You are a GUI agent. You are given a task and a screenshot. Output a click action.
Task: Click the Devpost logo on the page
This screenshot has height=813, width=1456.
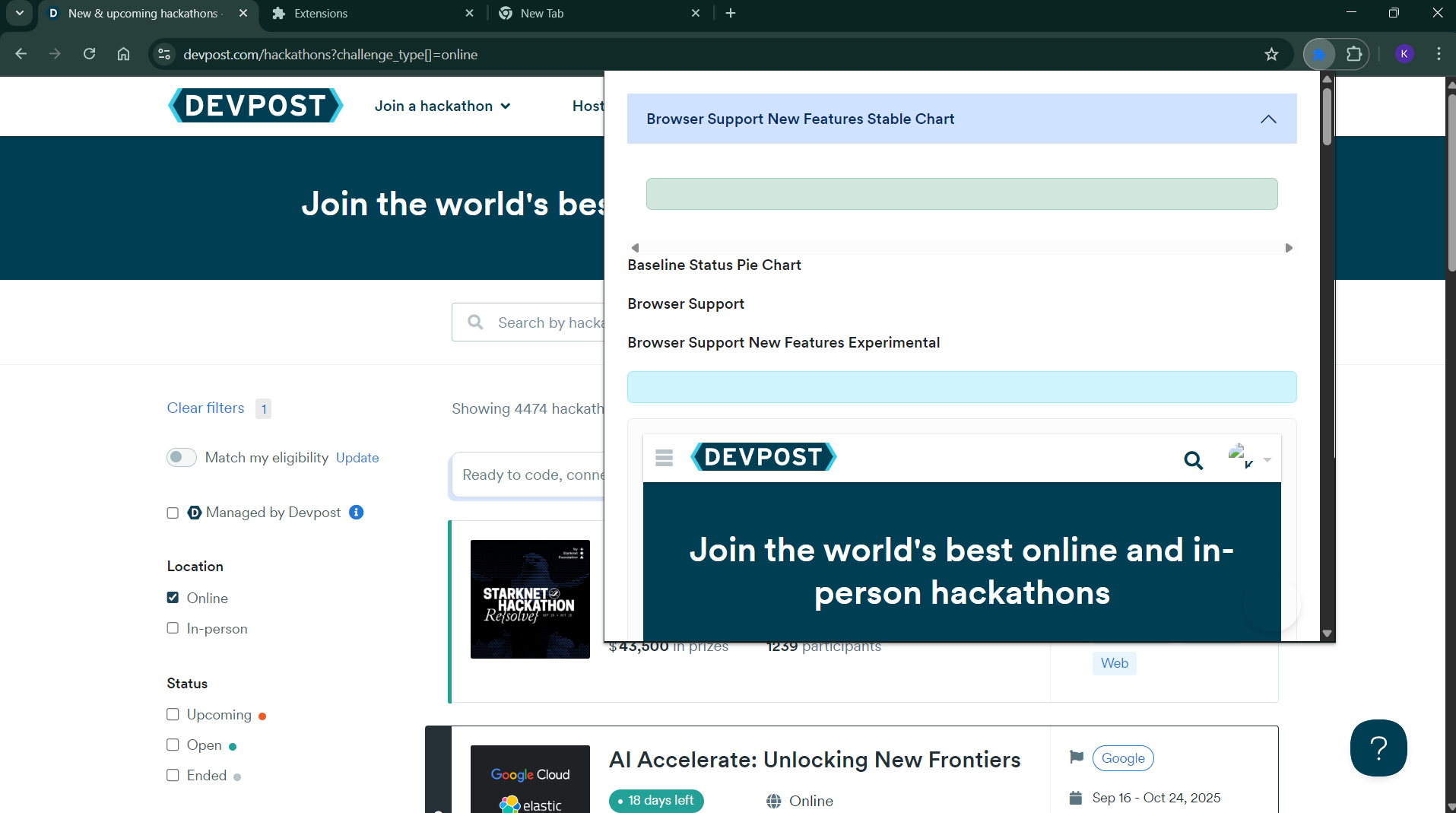[x=255, y=106]
